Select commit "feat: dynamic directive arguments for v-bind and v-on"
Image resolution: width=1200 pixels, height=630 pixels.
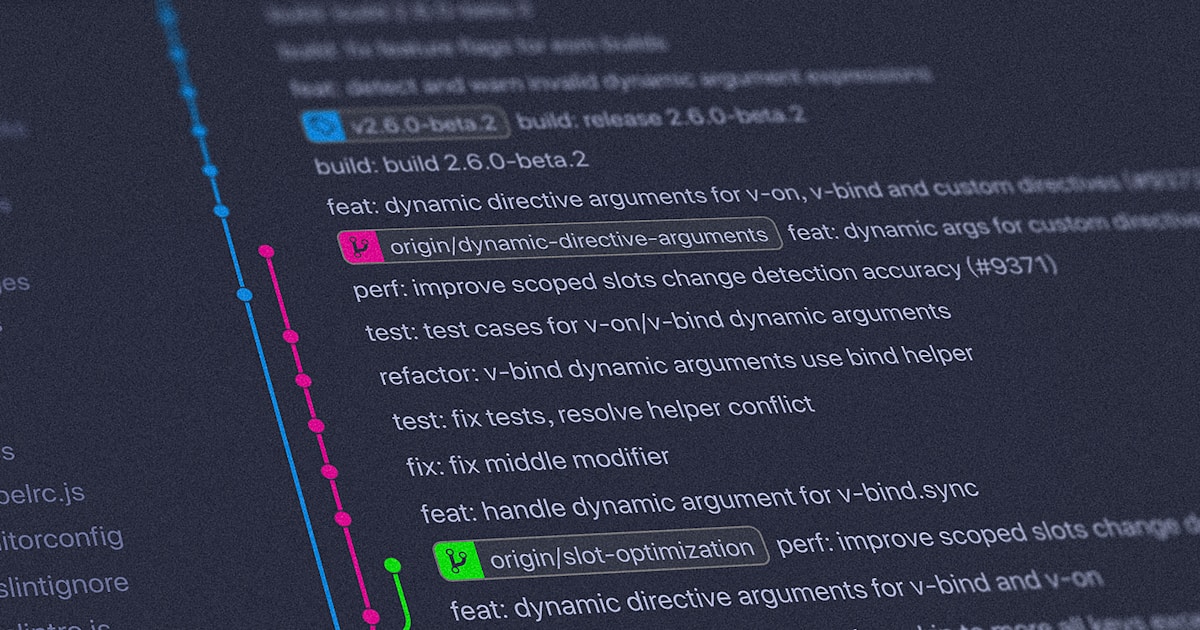coord(777,595)
